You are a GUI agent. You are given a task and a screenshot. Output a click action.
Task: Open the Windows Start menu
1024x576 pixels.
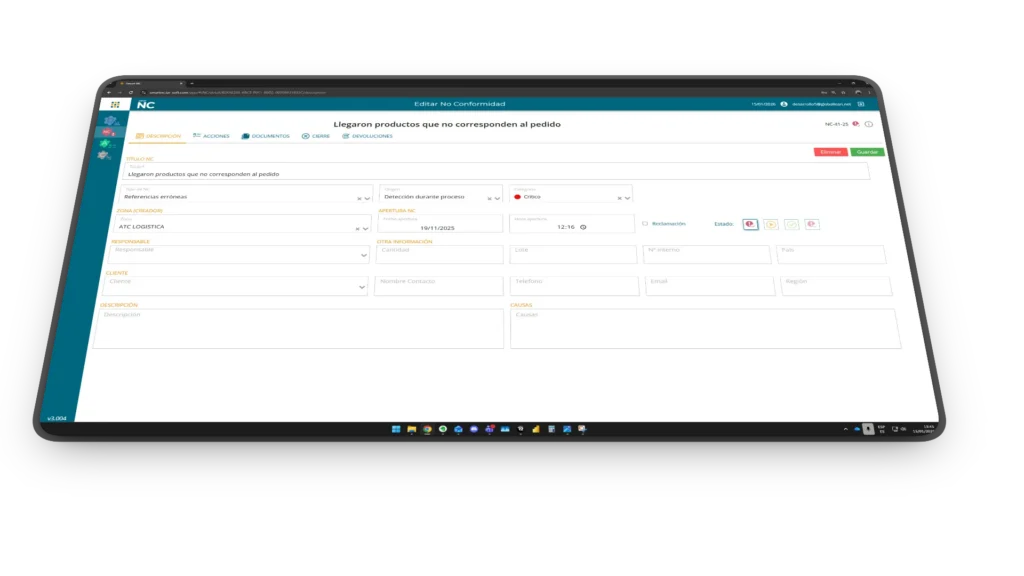pyautogui.click(x=396, y=429)
